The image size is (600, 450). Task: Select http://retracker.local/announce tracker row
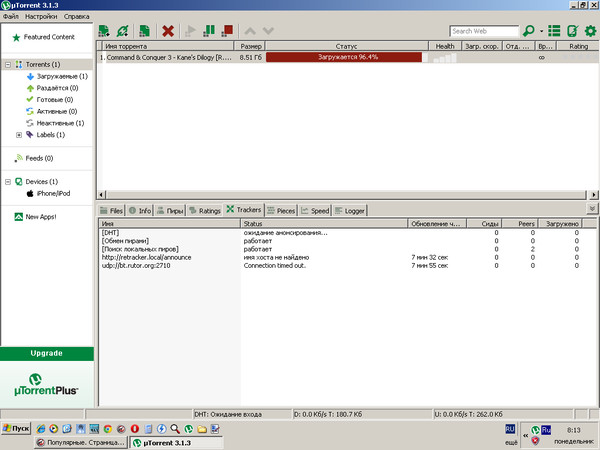point(347,258)
